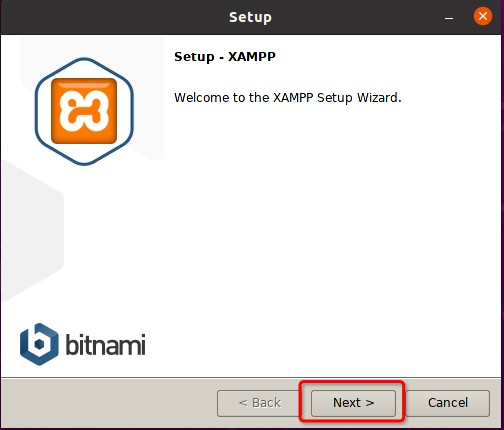Click the faded gray hexagon on left edge
The width and height of the screenshot is (504, 430).
click(x=32, y=230)
